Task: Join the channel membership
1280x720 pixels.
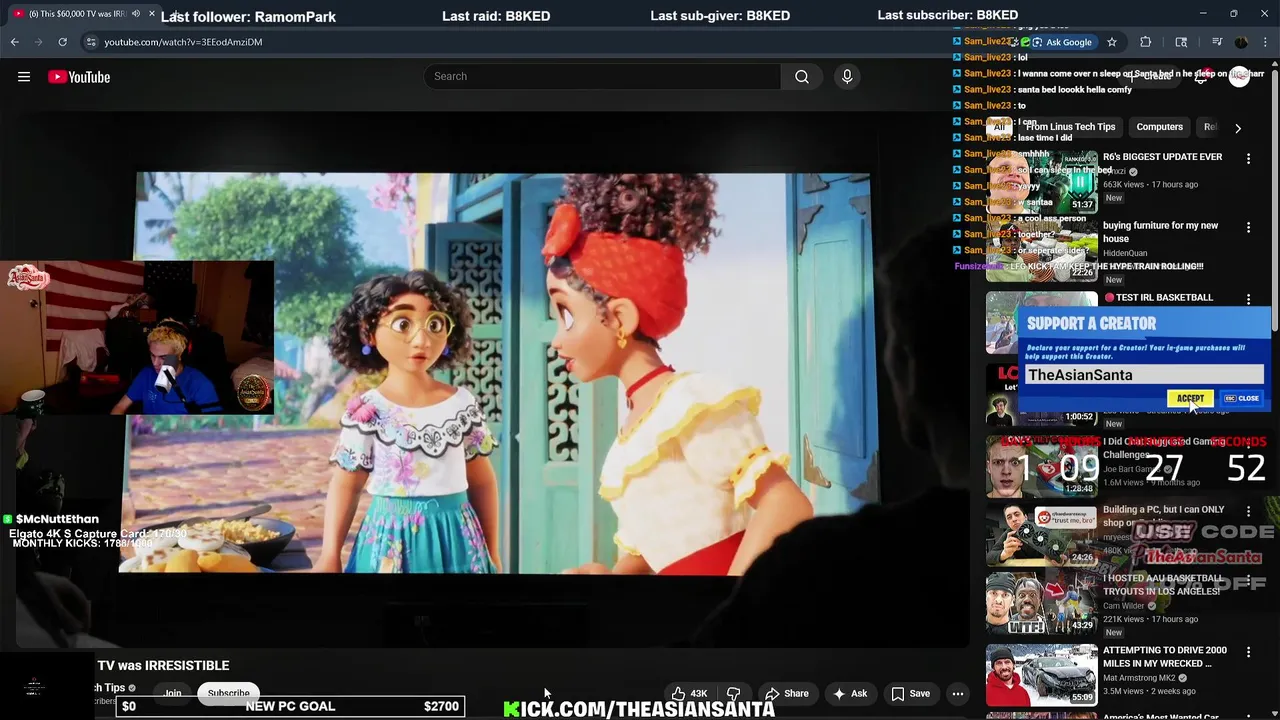Action: (173, 693)
